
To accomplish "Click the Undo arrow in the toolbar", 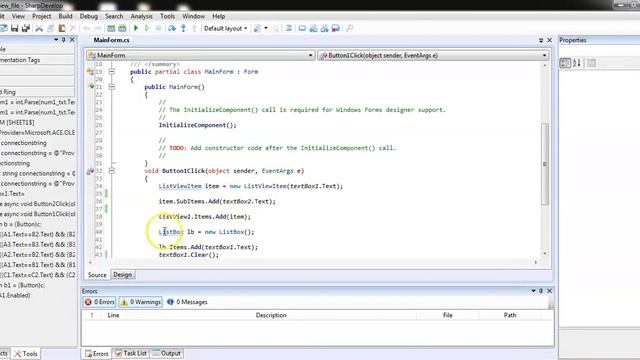I will point(87,28).
